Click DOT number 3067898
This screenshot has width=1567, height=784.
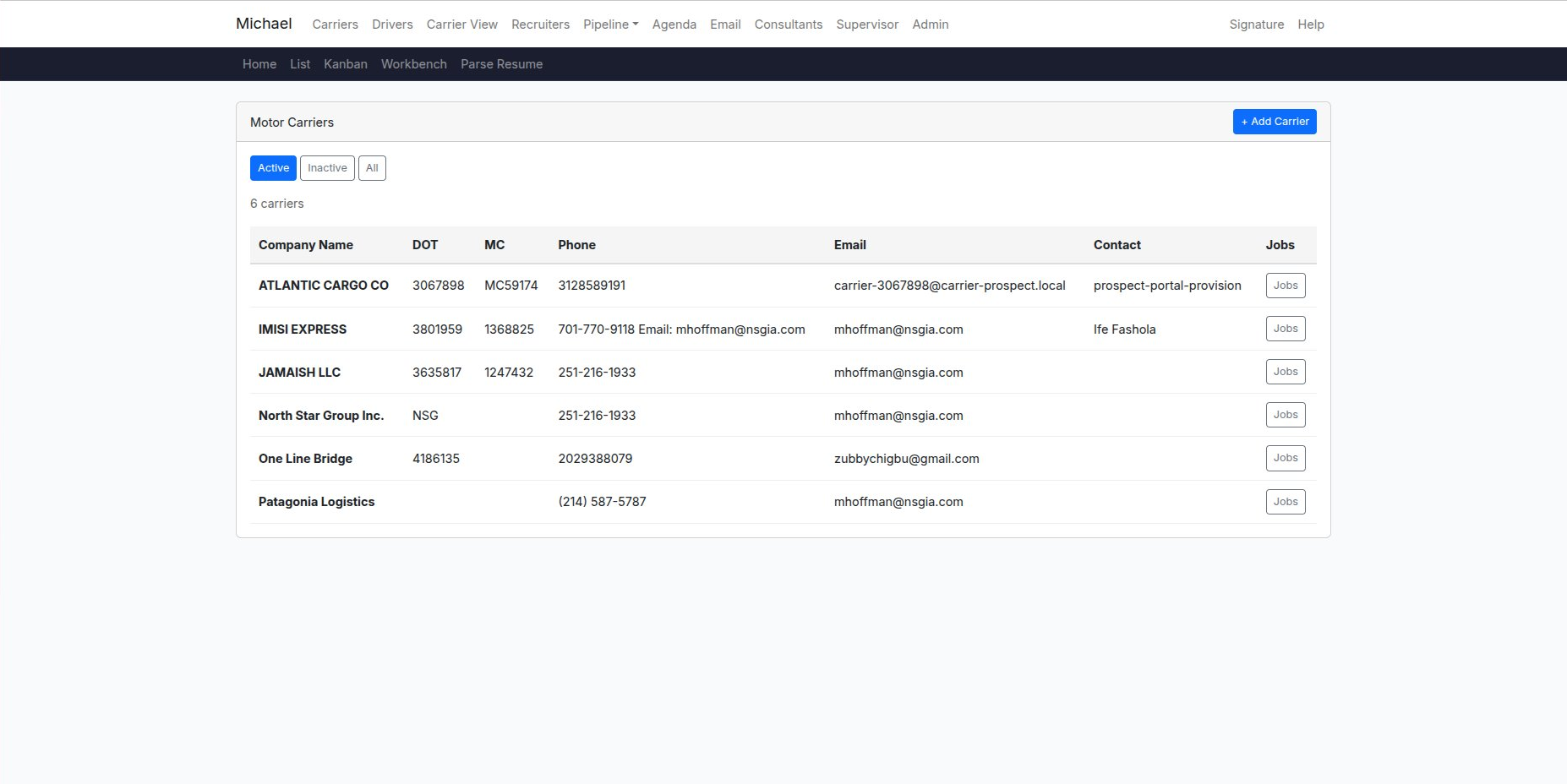click(438, 286)
